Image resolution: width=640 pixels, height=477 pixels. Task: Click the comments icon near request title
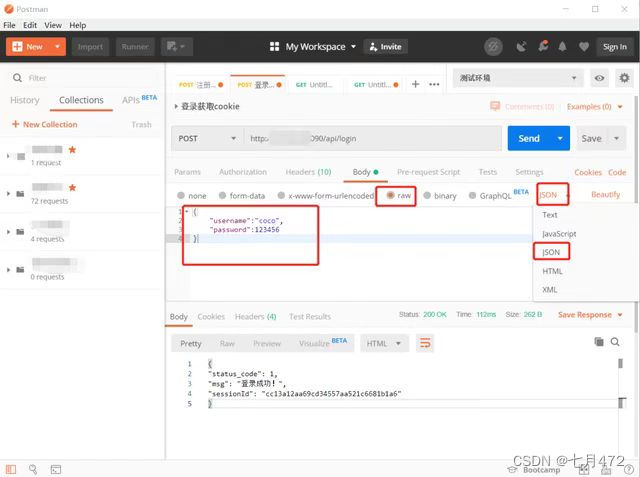pyautogui.click(x=495, y=106)
